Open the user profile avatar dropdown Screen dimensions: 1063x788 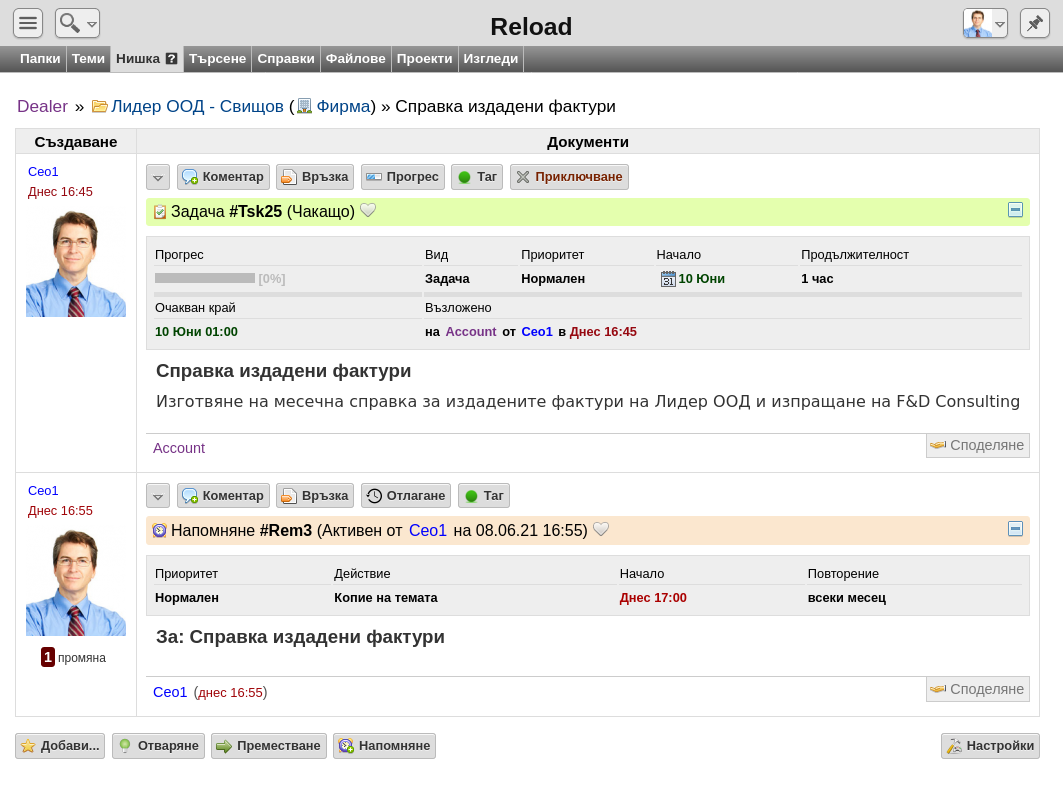(x=985, y=23)
